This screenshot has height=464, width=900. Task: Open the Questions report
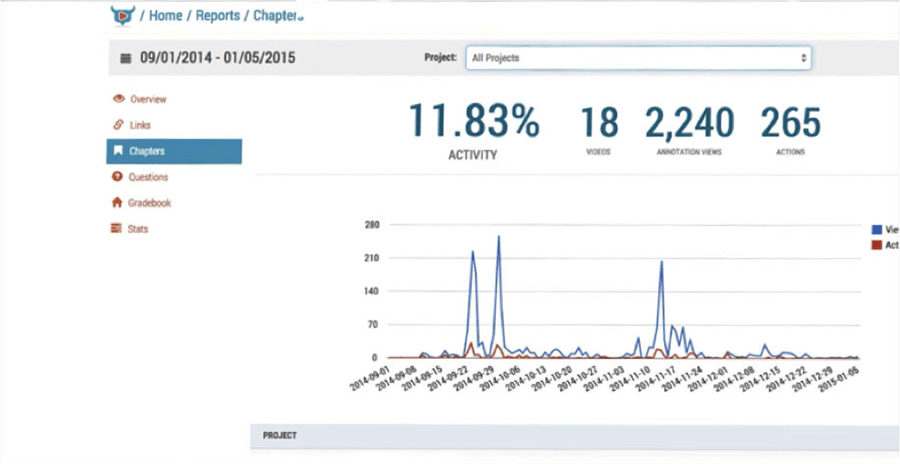[x=148, y=177]
